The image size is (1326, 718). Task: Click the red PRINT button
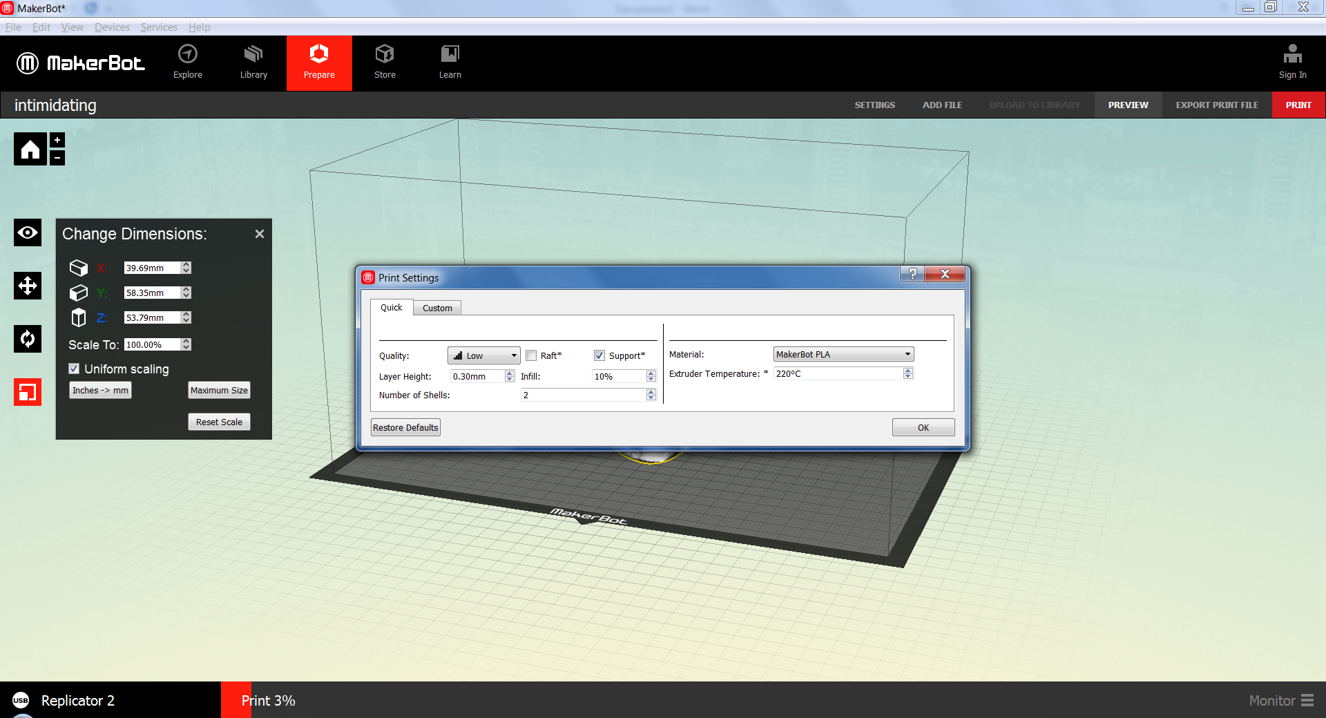(1298, 105)
